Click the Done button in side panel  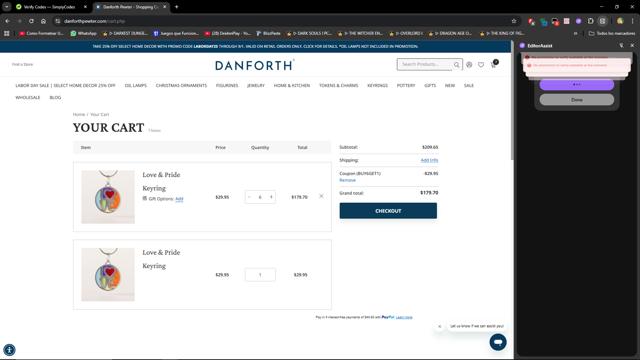[577, 100]
